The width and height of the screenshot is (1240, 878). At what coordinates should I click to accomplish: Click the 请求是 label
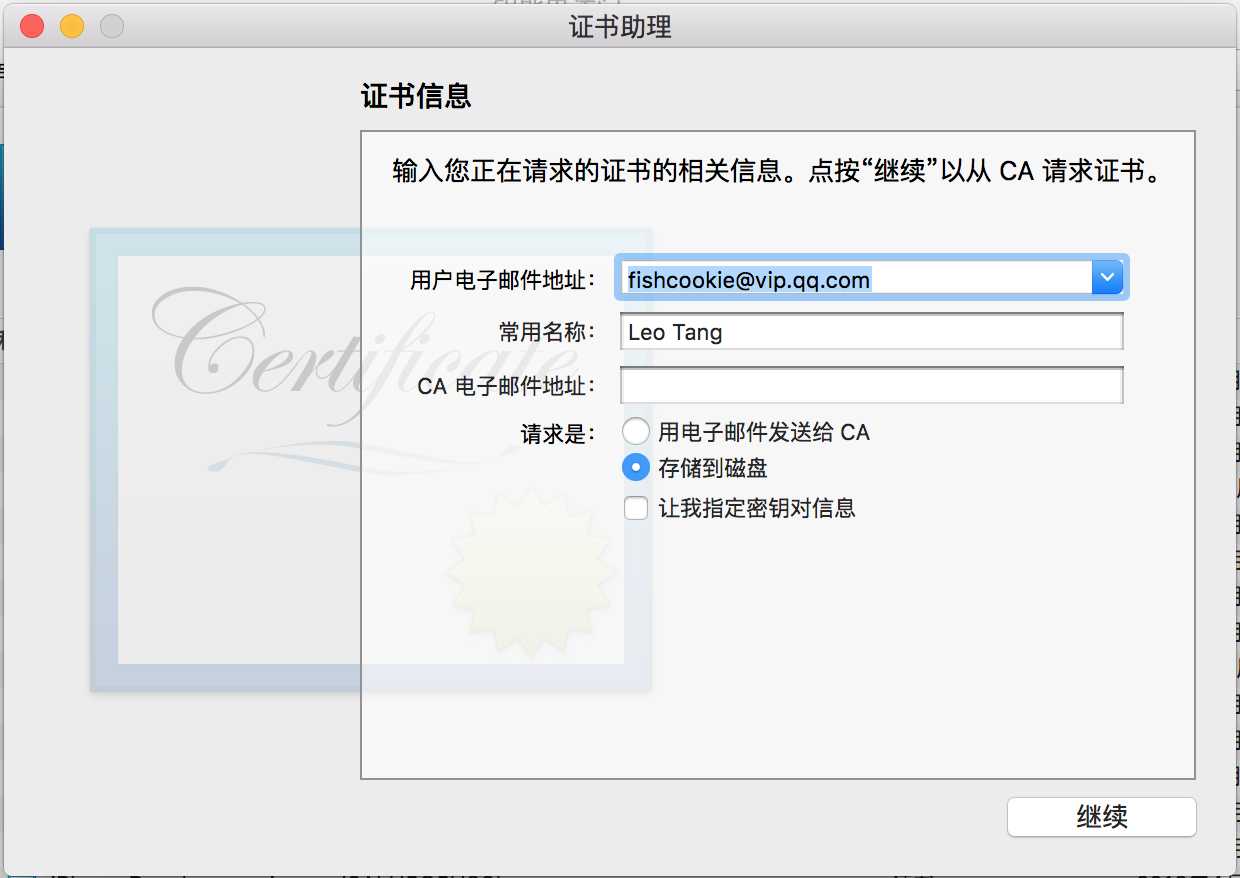[x=557, y=433]
